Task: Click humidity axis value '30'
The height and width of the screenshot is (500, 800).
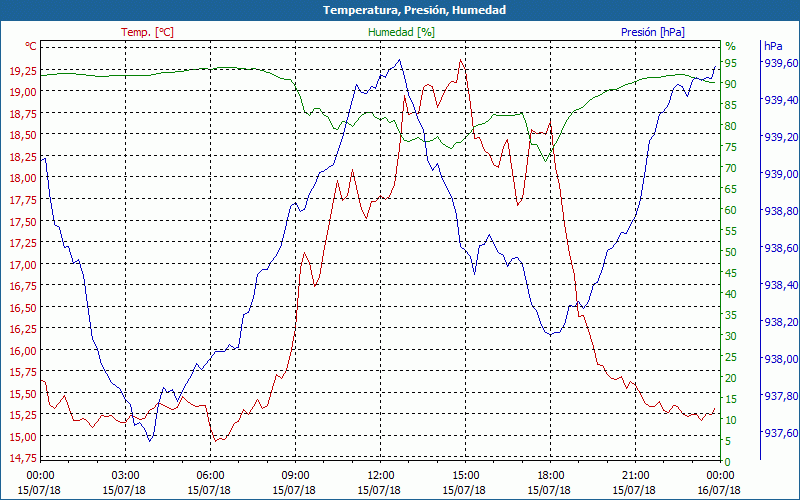Action: [731, 337]
